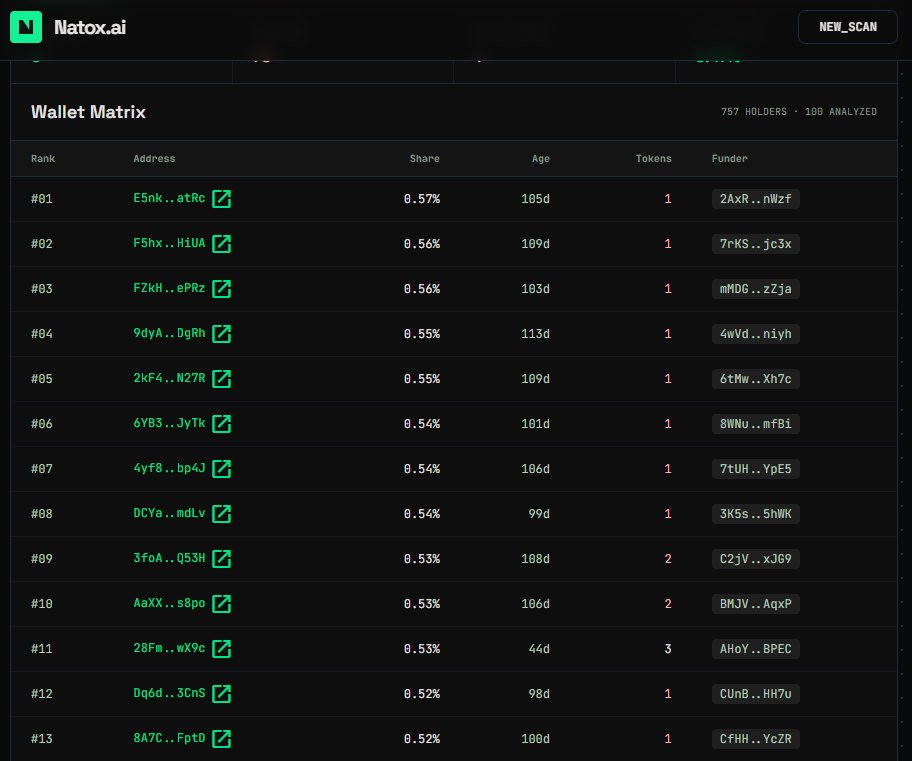Open external link icon for F5hx..HiUA
912x761 pixels.
point(222,244)
